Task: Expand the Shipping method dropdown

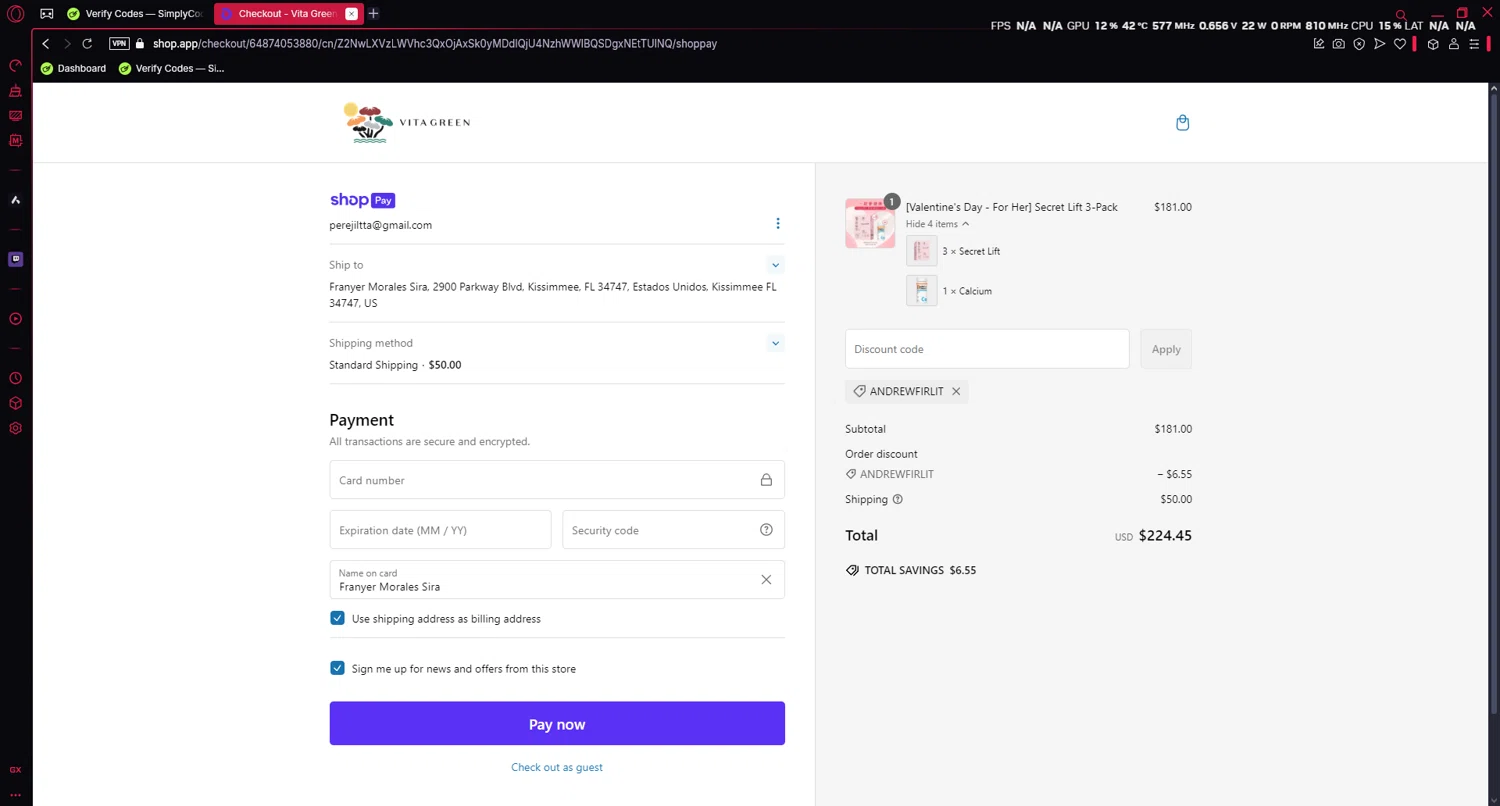Action: [x=775, y=343]
